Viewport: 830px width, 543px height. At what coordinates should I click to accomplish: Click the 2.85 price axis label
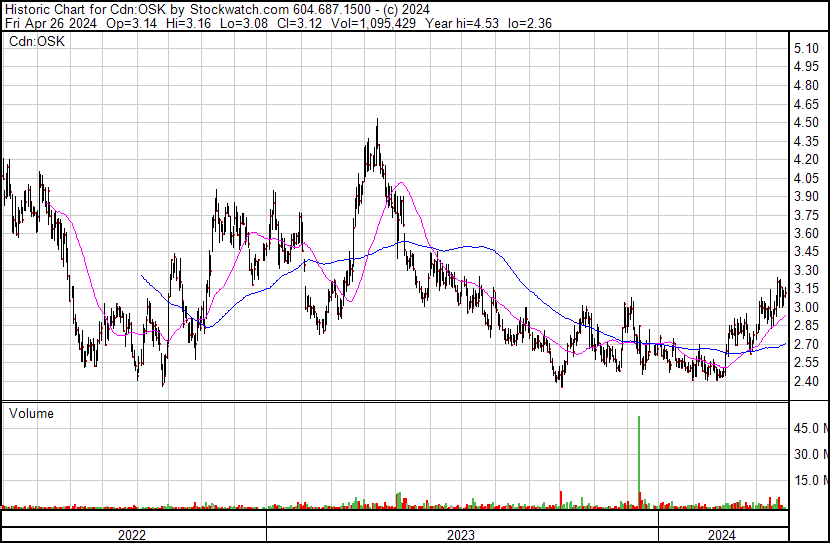click(x=806, y=325)
